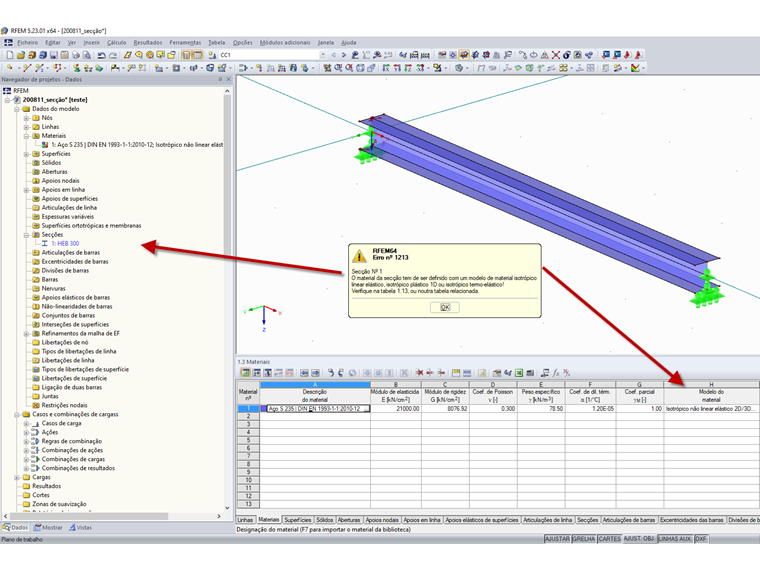
Task: Click the new line tool icon
Action: pos(27,68)
